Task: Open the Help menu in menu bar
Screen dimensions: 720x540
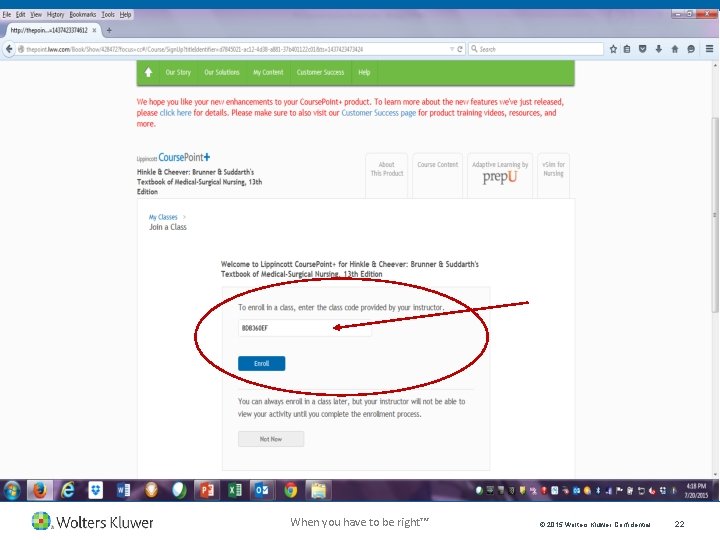Action: [125, 15]
